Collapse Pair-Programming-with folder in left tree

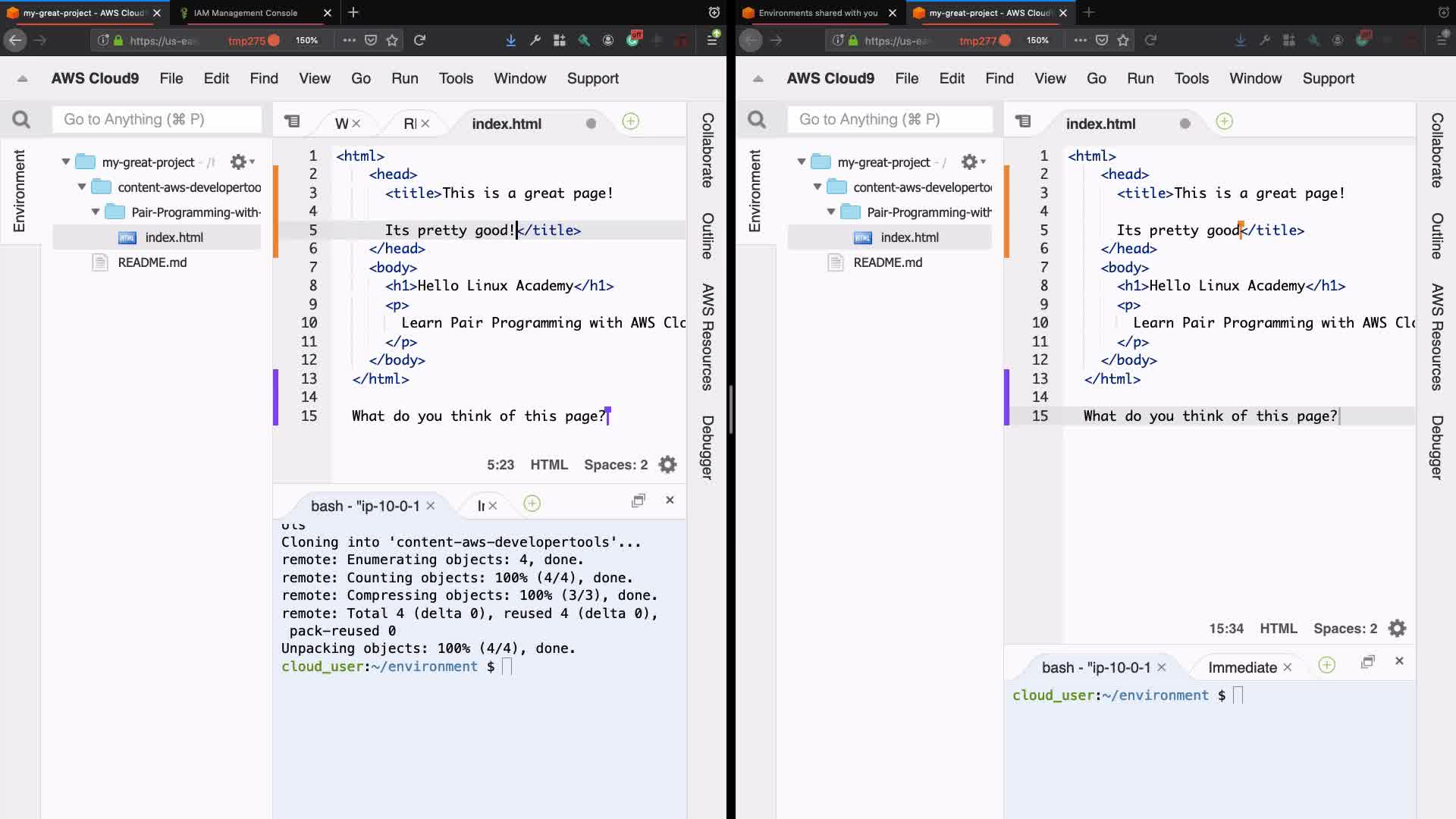click(96, 212)
